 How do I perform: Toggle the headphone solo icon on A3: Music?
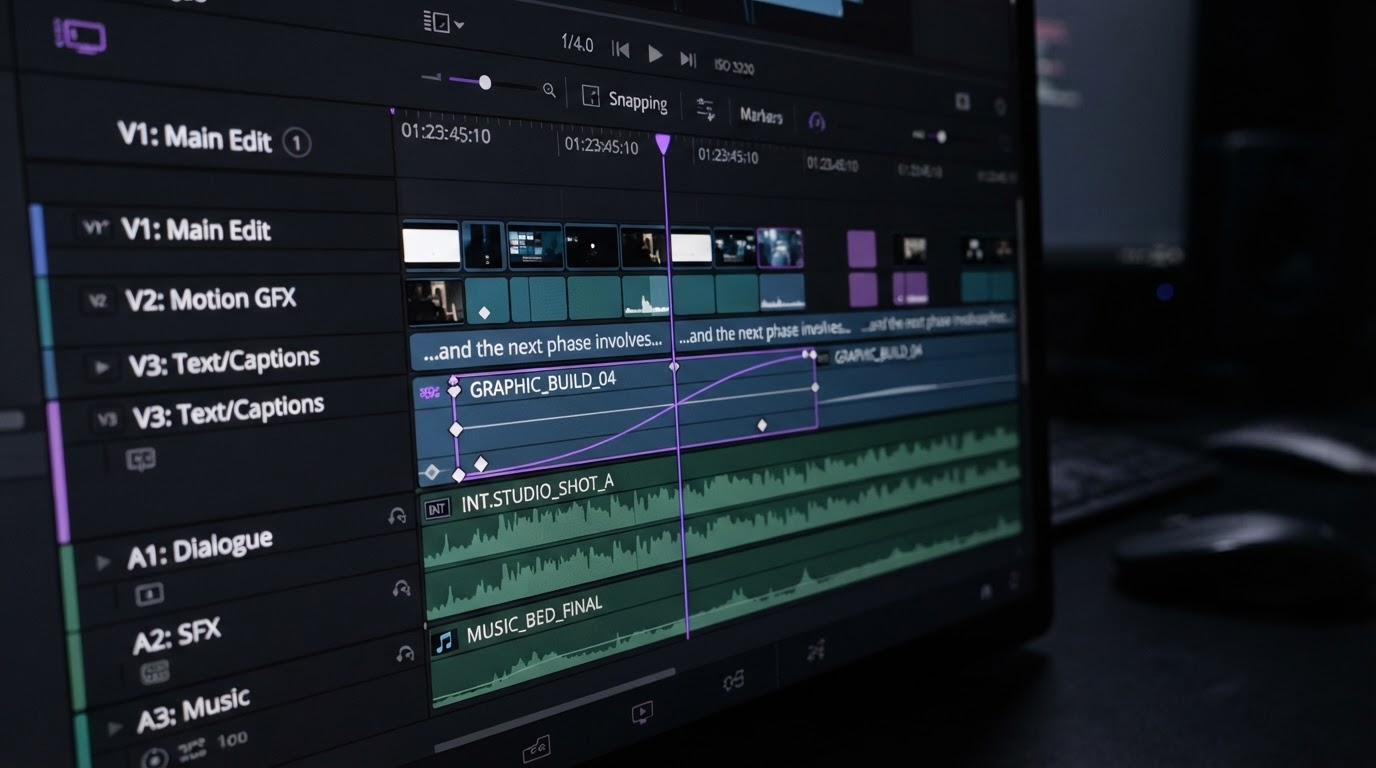point(405,654)
